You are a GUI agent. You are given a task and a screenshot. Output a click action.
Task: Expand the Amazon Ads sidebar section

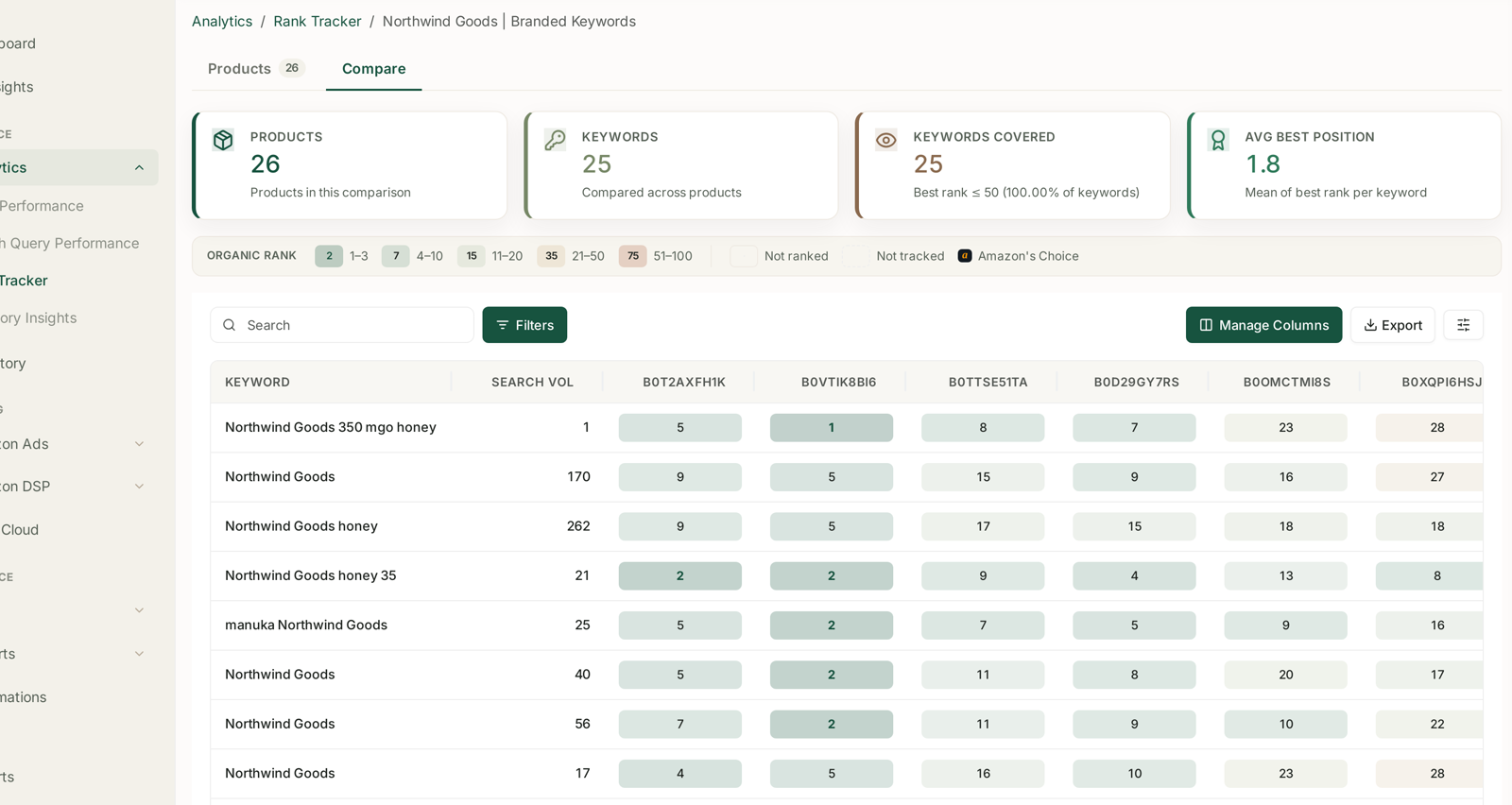click(x=139, y=444)
